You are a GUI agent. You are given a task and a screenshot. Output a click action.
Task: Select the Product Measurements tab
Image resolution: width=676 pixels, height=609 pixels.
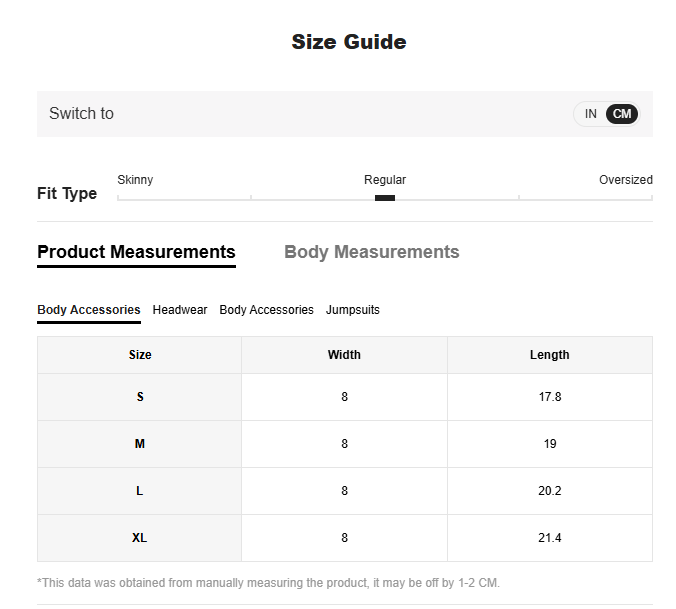(136, 252)
